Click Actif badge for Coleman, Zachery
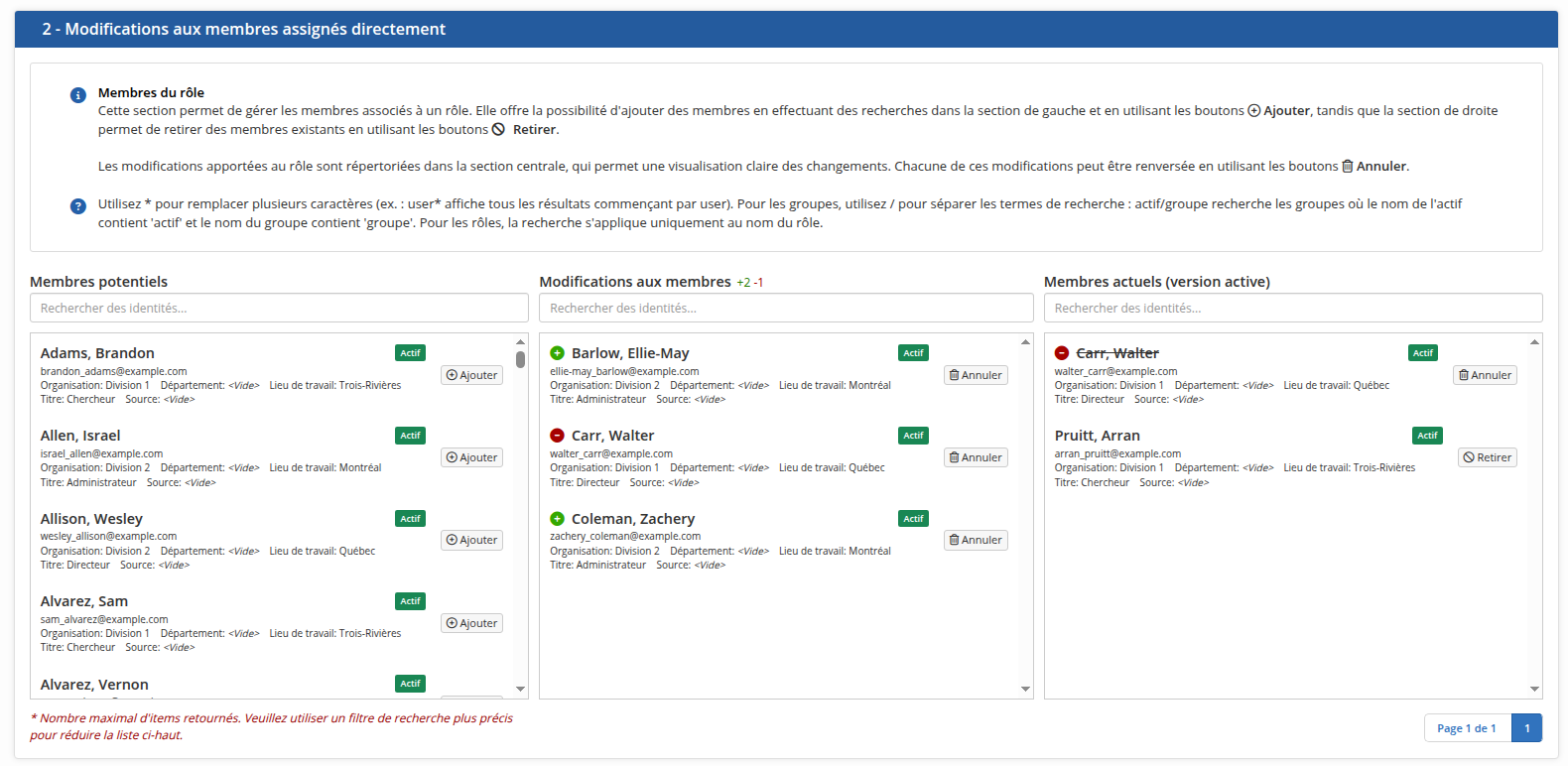1568x766 pixels. click(913, 519)
